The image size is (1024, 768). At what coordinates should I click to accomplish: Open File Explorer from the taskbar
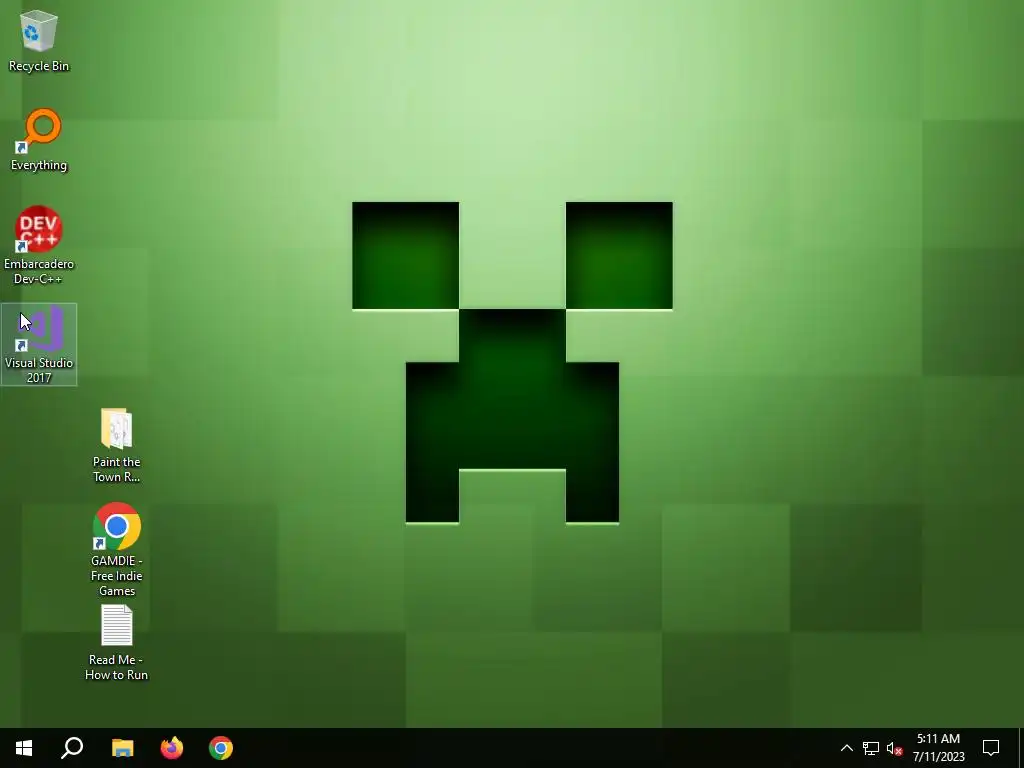(x=122, y=748)
